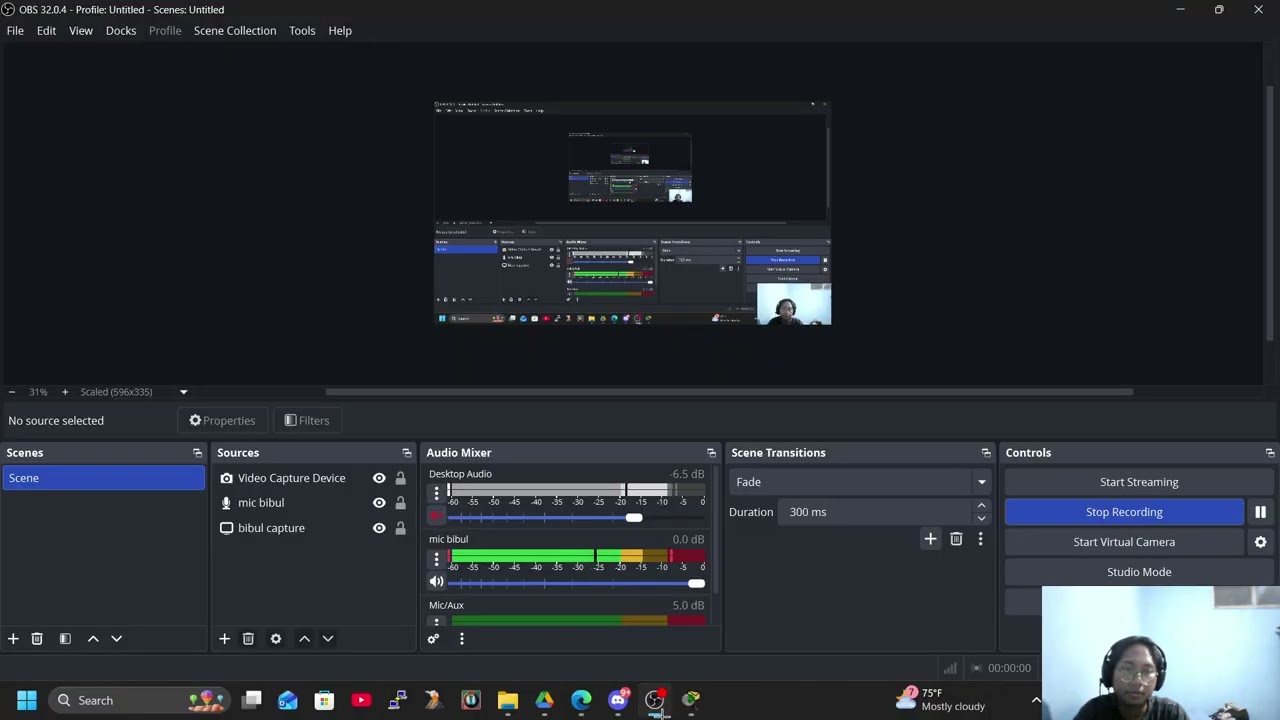Open Desktop Audio three-dot options
The image size is (1280, 720).
coord(436,493)
